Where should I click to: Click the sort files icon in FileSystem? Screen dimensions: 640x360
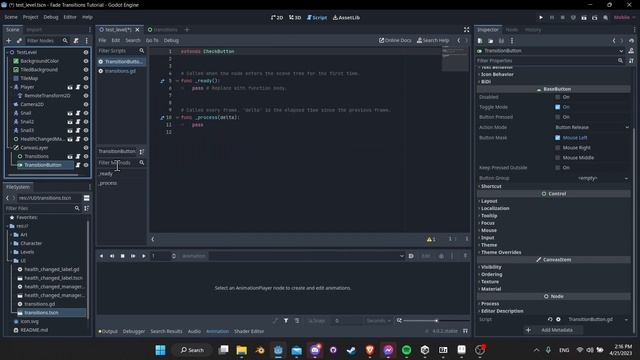click(x=87, y=208)
